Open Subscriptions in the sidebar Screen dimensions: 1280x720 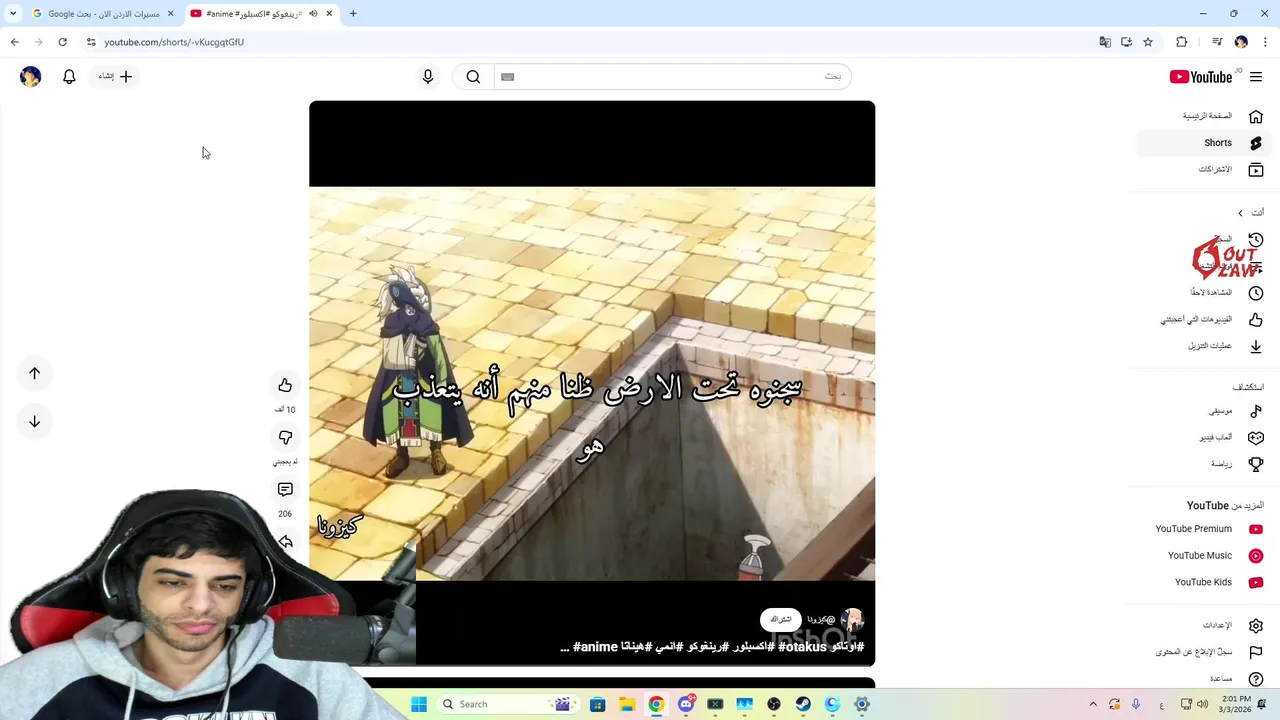(x=1204, y=169)
